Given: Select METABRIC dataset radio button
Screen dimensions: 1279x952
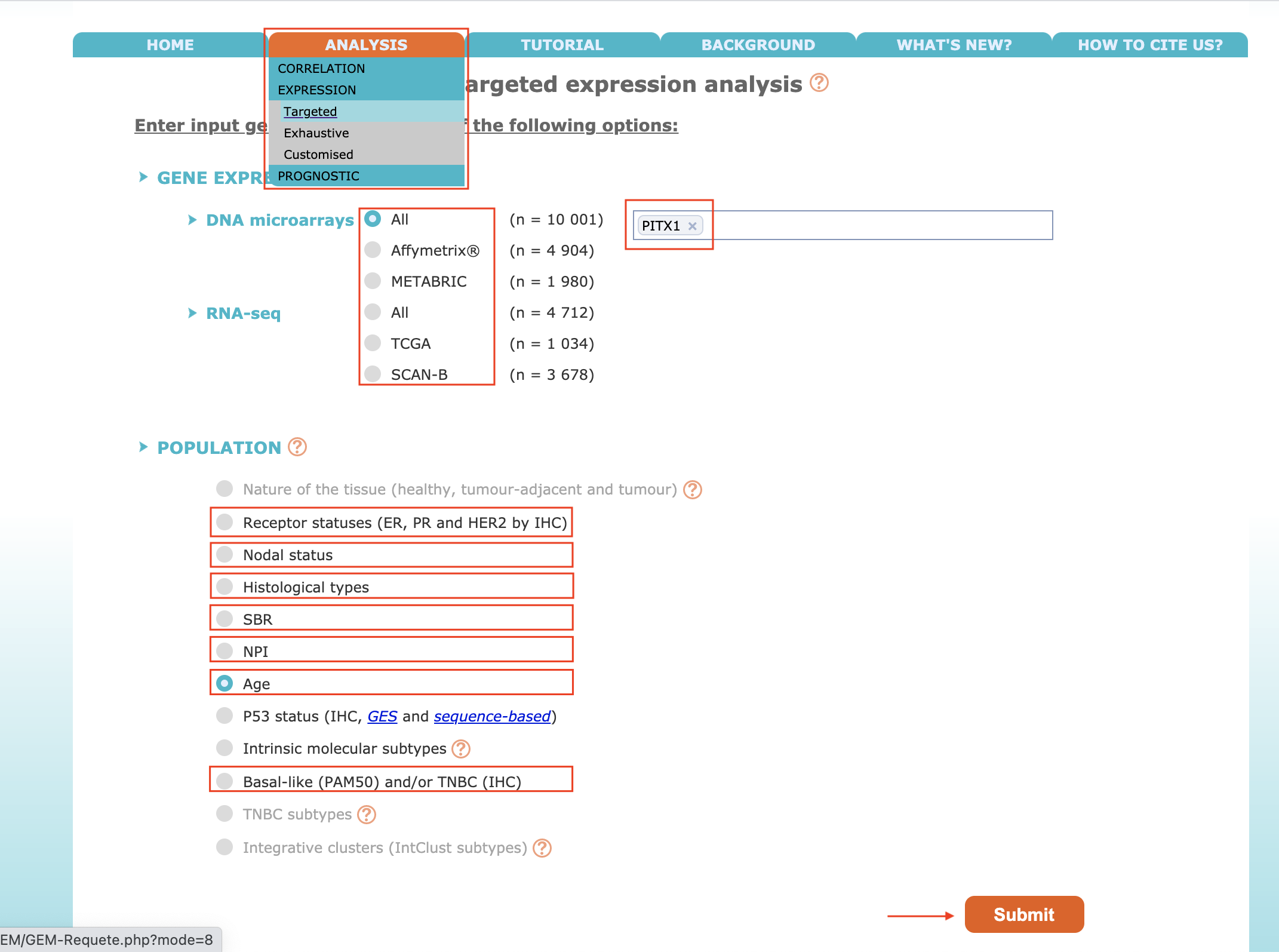Looking at the screenshot, I should [x=373, y=281].
